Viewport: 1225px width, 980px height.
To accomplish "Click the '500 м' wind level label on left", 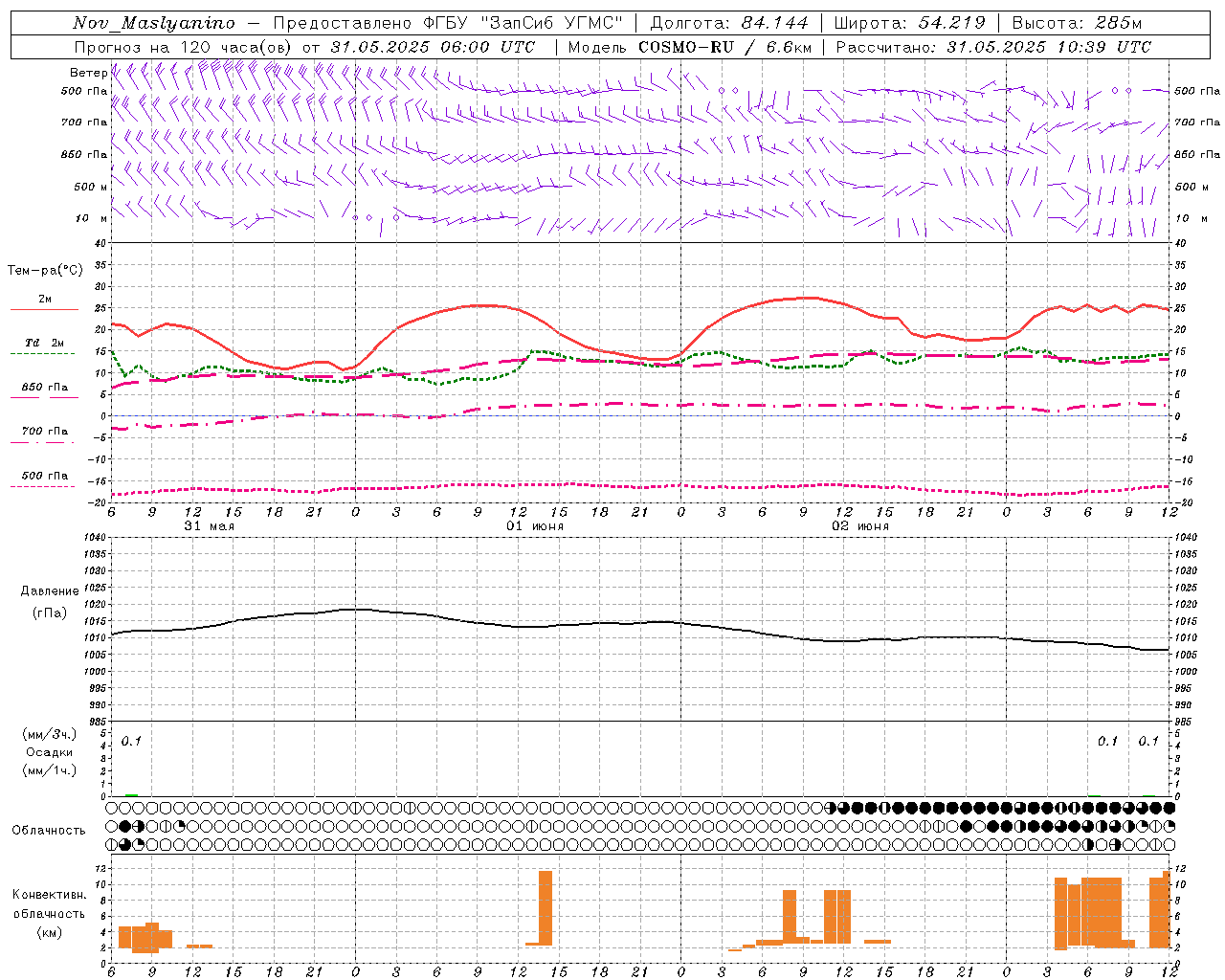I will pyautogui.click(x=91, y=187).
